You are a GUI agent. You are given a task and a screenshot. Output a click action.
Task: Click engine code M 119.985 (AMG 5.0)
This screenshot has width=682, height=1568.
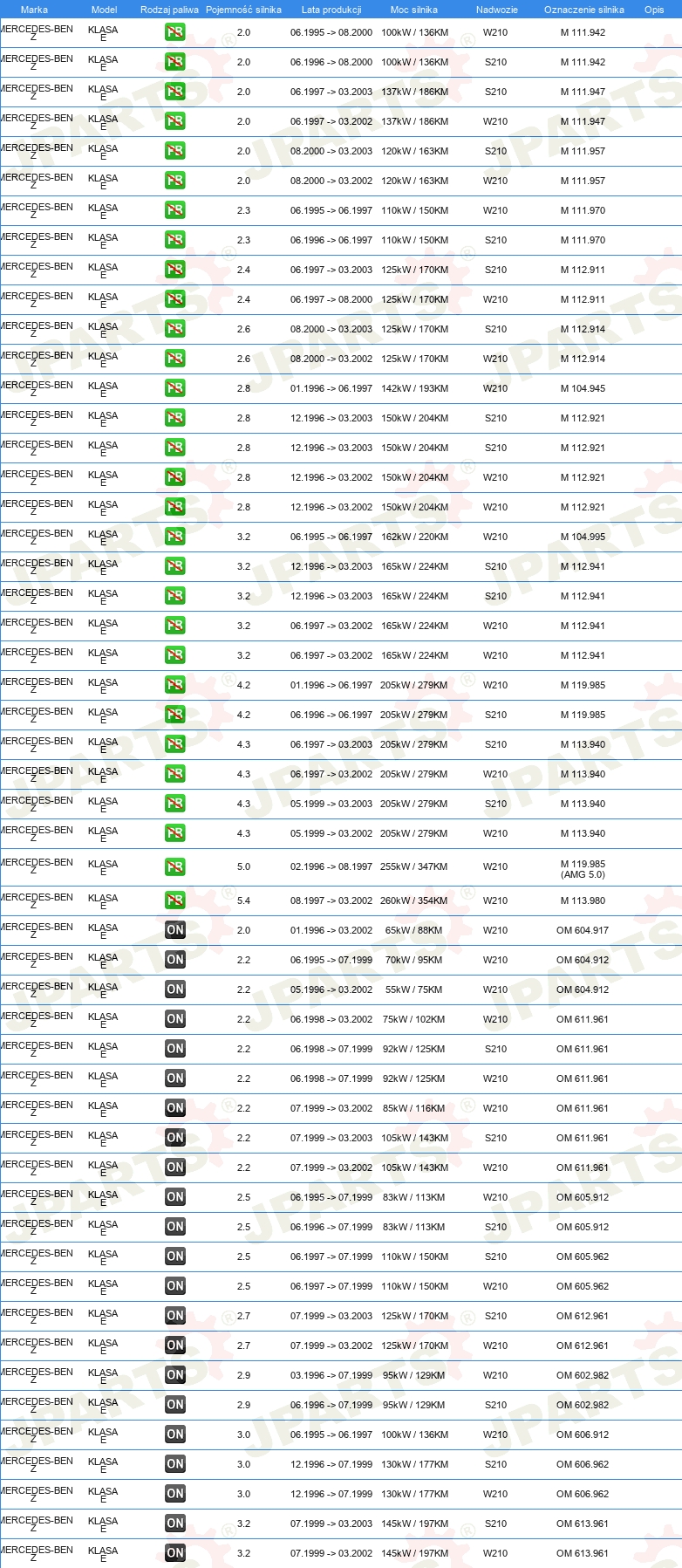tap(583, 869)
